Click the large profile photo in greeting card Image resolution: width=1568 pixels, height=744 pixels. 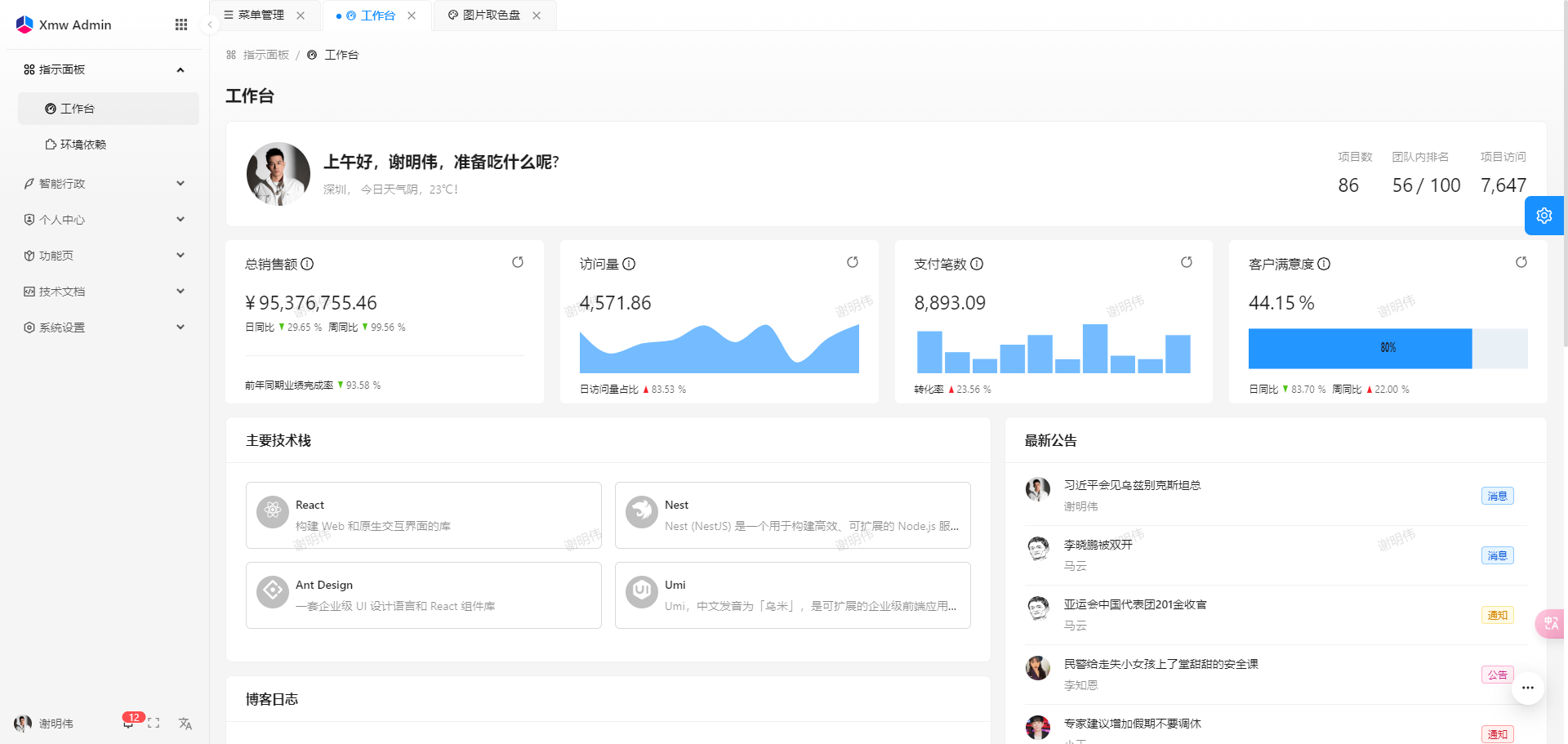[278, 174]
